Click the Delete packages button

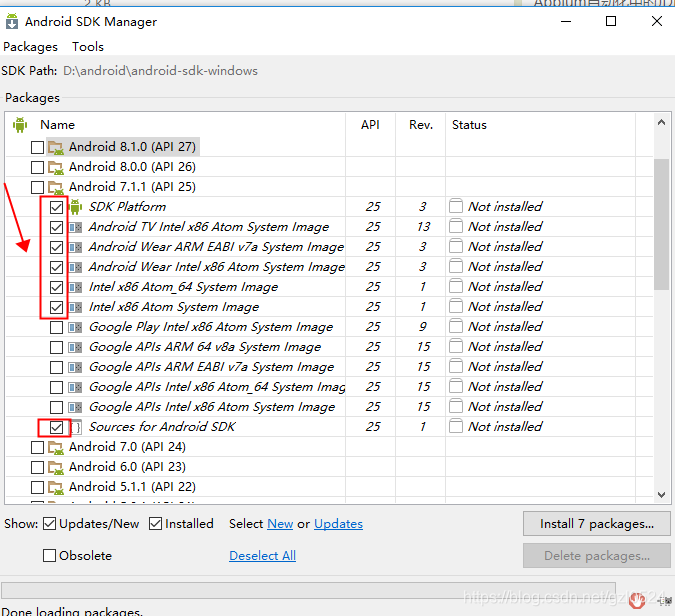pos(597,556)
